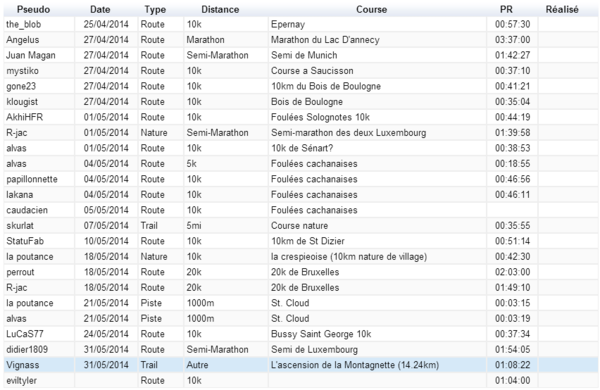Click the Marathon du Lac D'annecy cell
The width and height of the screenshot is (600, 390).
pyautogui.click(x=377, y=40)
